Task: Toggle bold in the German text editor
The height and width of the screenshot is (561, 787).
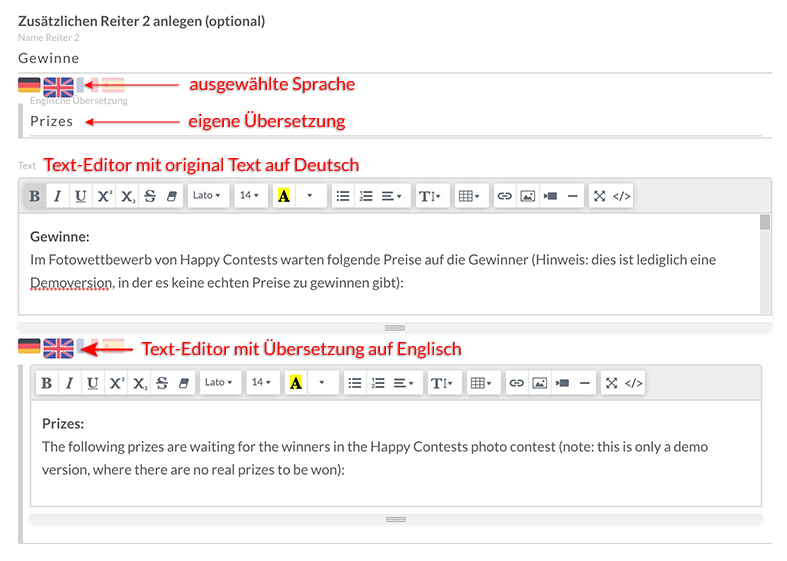Action: click(35, 196)
